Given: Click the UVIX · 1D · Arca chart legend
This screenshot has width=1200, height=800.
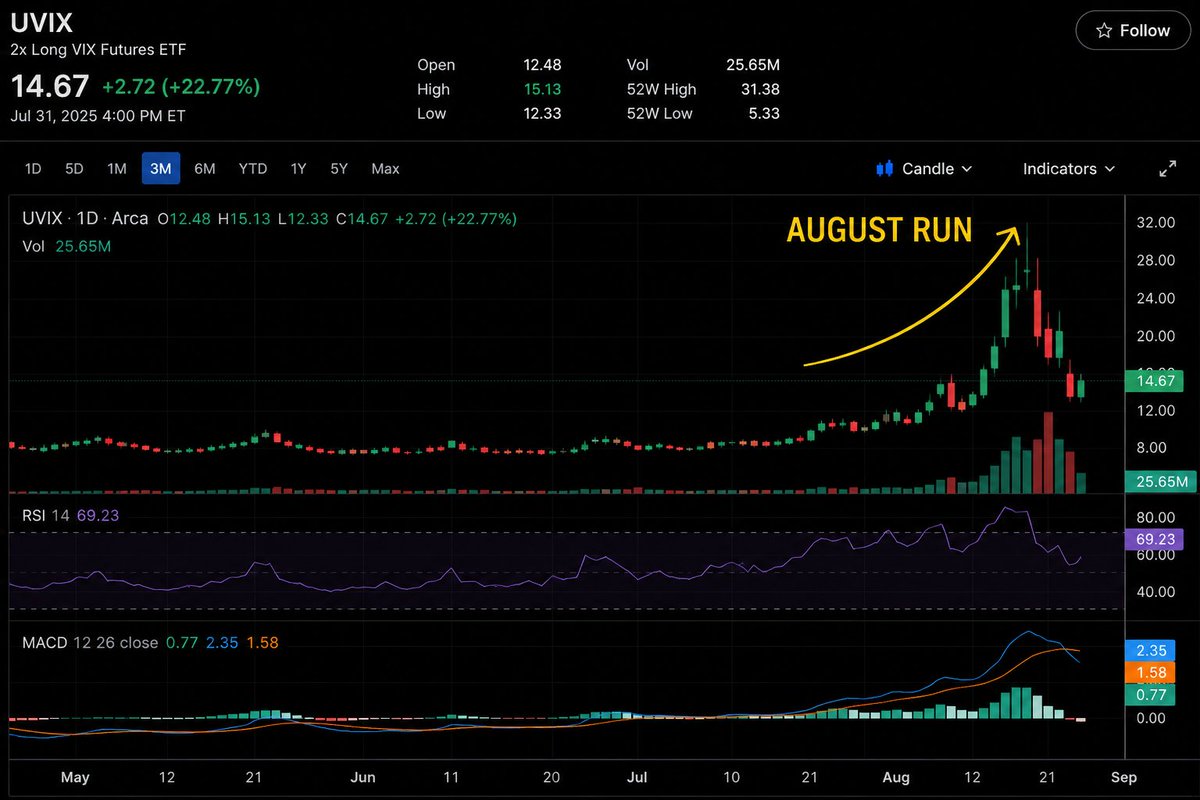Looking at the screenshot, I should click(x=85, y=219).
